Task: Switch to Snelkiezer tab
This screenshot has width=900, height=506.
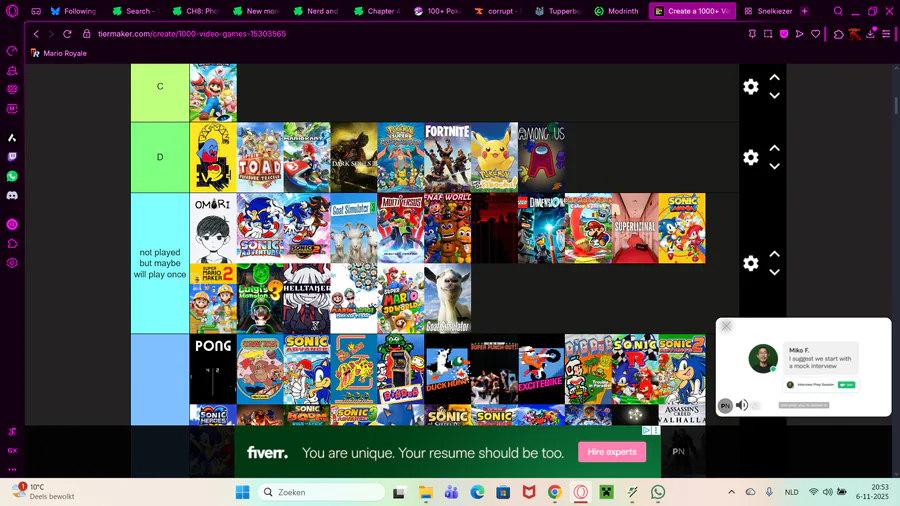Action: click(x=769, y=11)
